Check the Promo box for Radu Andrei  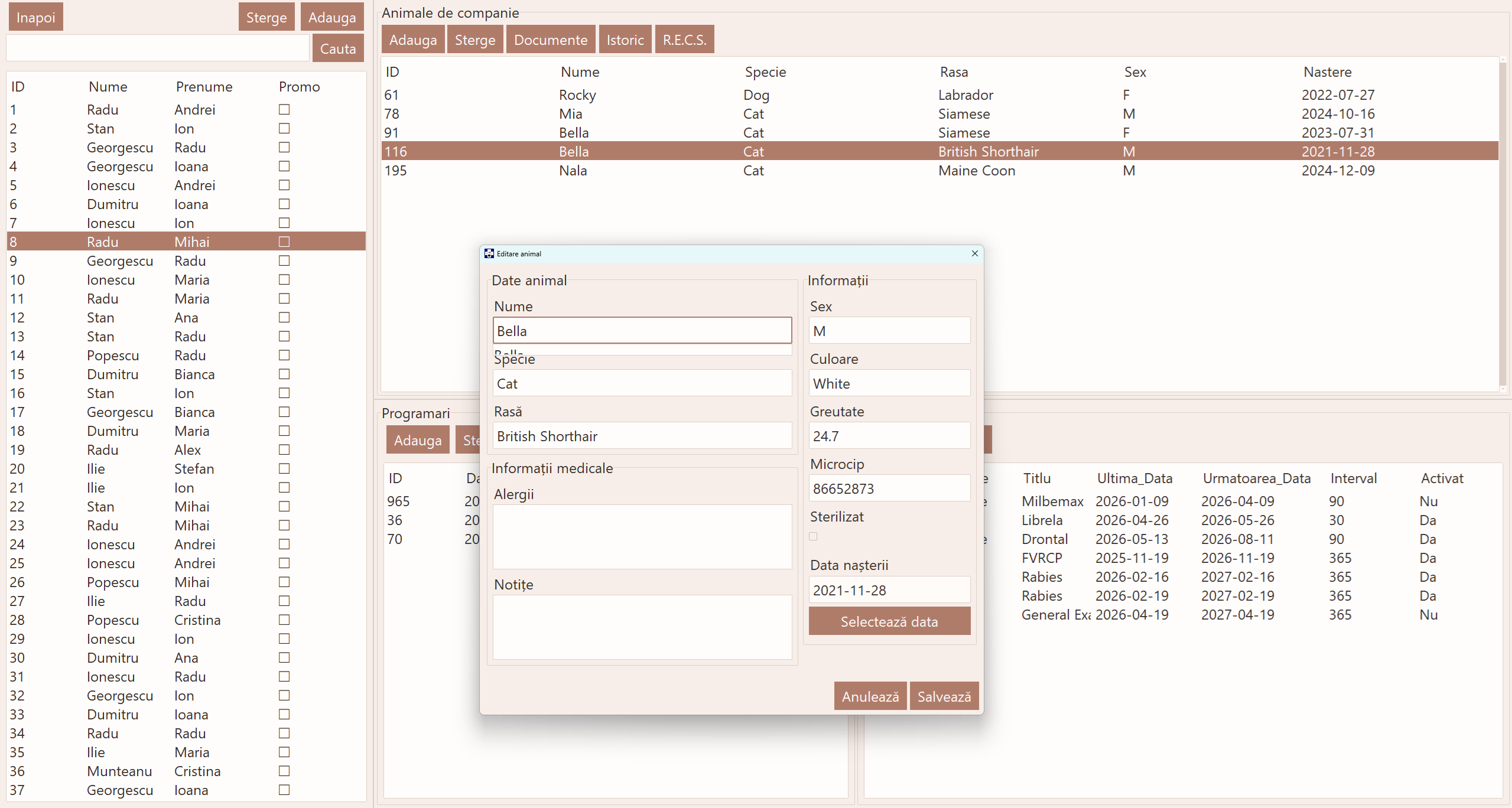pyautogui.click(x=284, y=109)
